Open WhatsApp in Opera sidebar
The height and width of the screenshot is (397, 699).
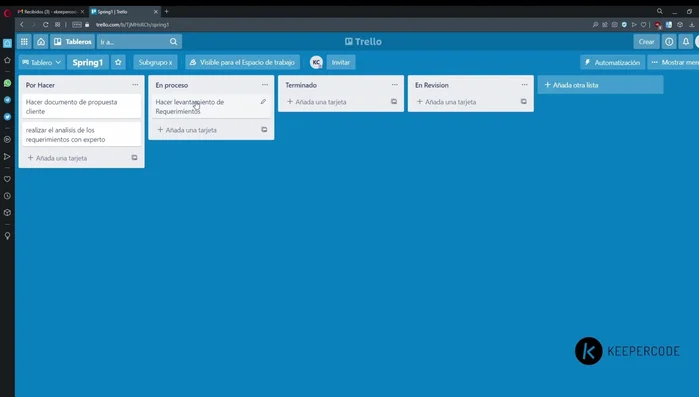[x=7, y=83]
